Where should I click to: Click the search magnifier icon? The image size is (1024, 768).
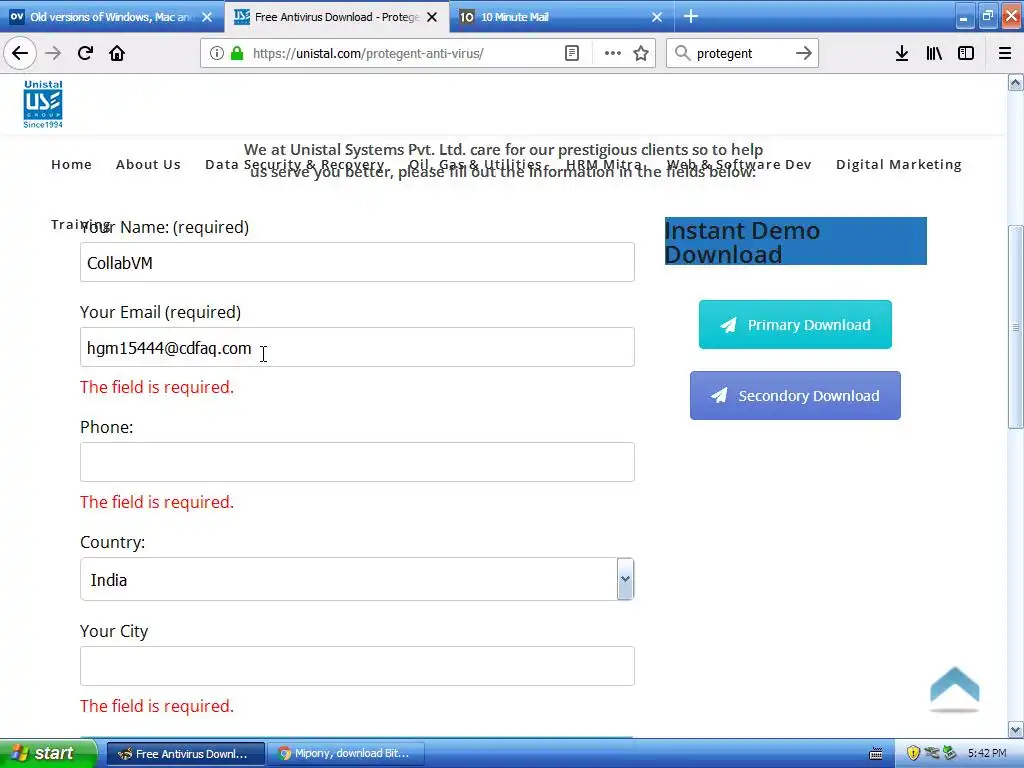[682, 53]
